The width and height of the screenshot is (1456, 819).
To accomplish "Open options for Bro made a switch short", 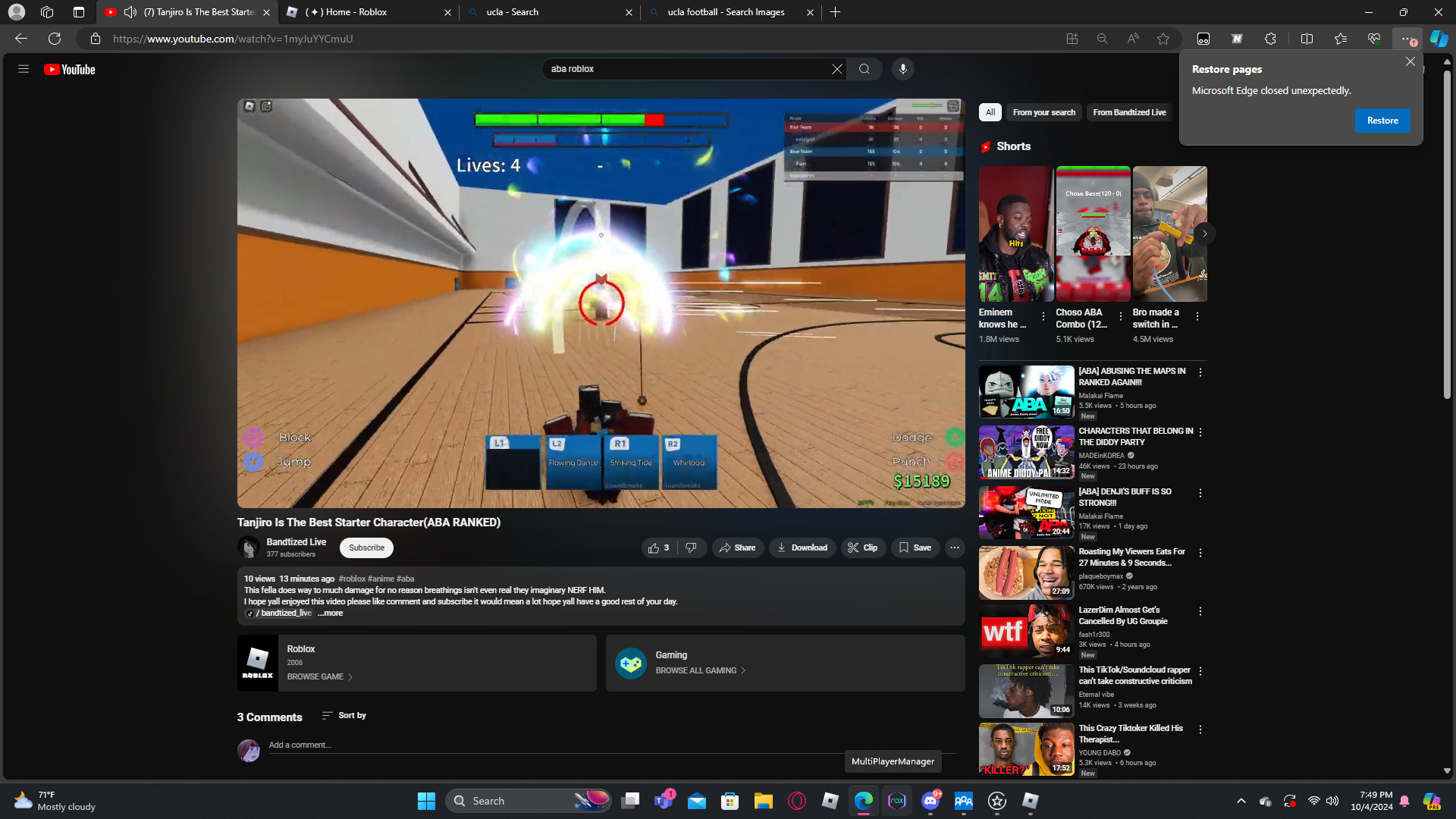I will pos(1197,317).
